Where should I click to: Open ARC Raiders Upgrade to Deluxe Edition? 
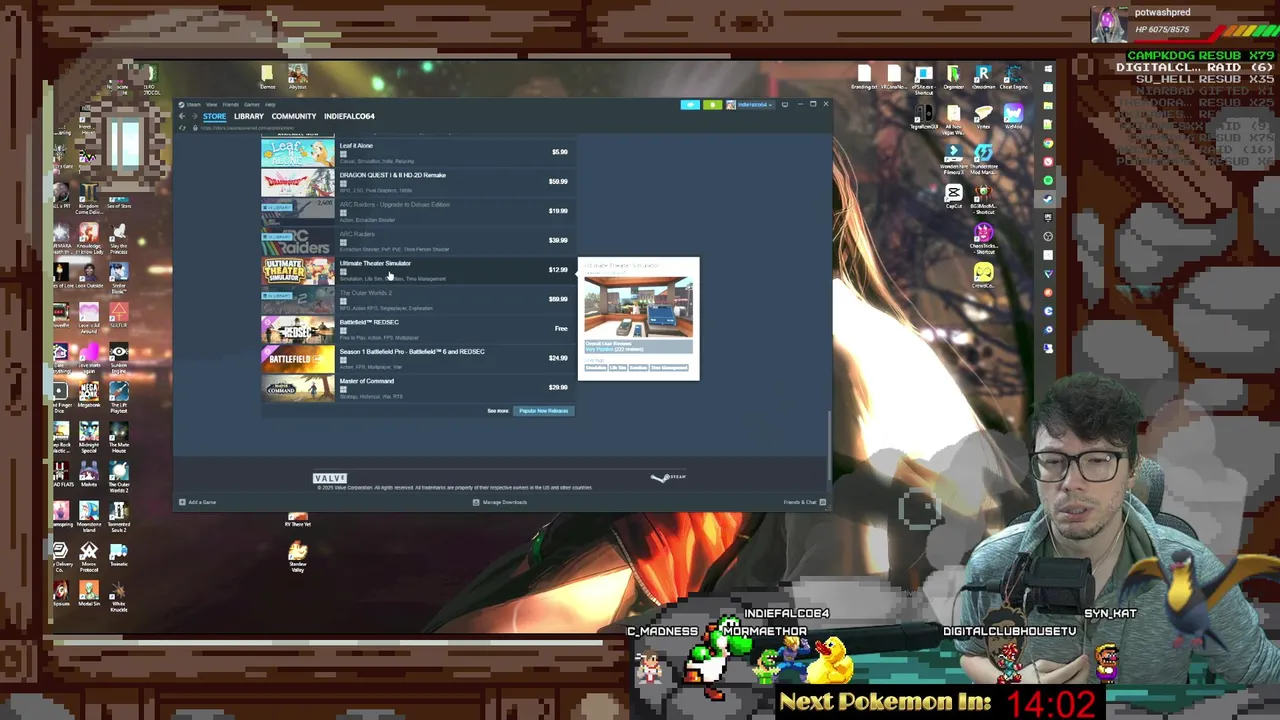[x=416, y=211]
